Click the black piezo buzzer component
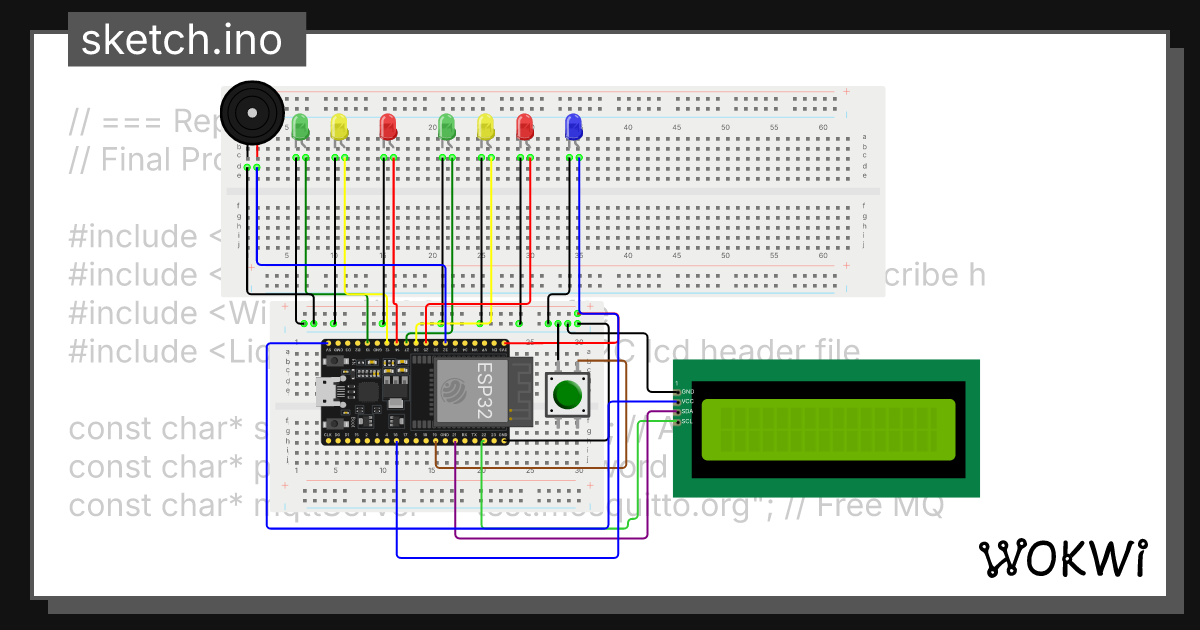The width and height of the screenshot is (1200, 630). [252, 114]
